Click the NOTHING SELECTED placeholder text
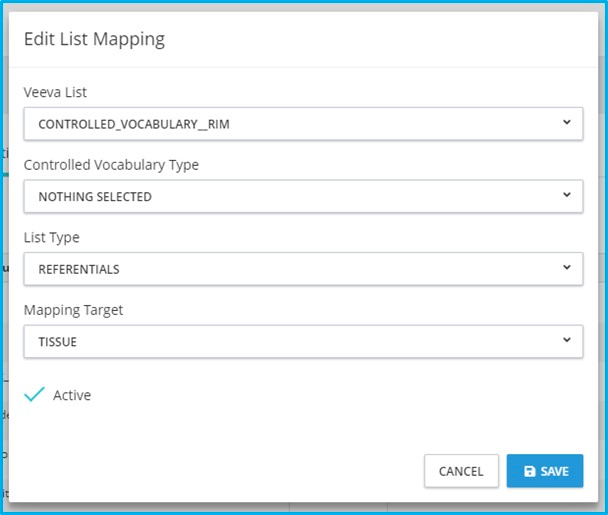 pos(95,197)
